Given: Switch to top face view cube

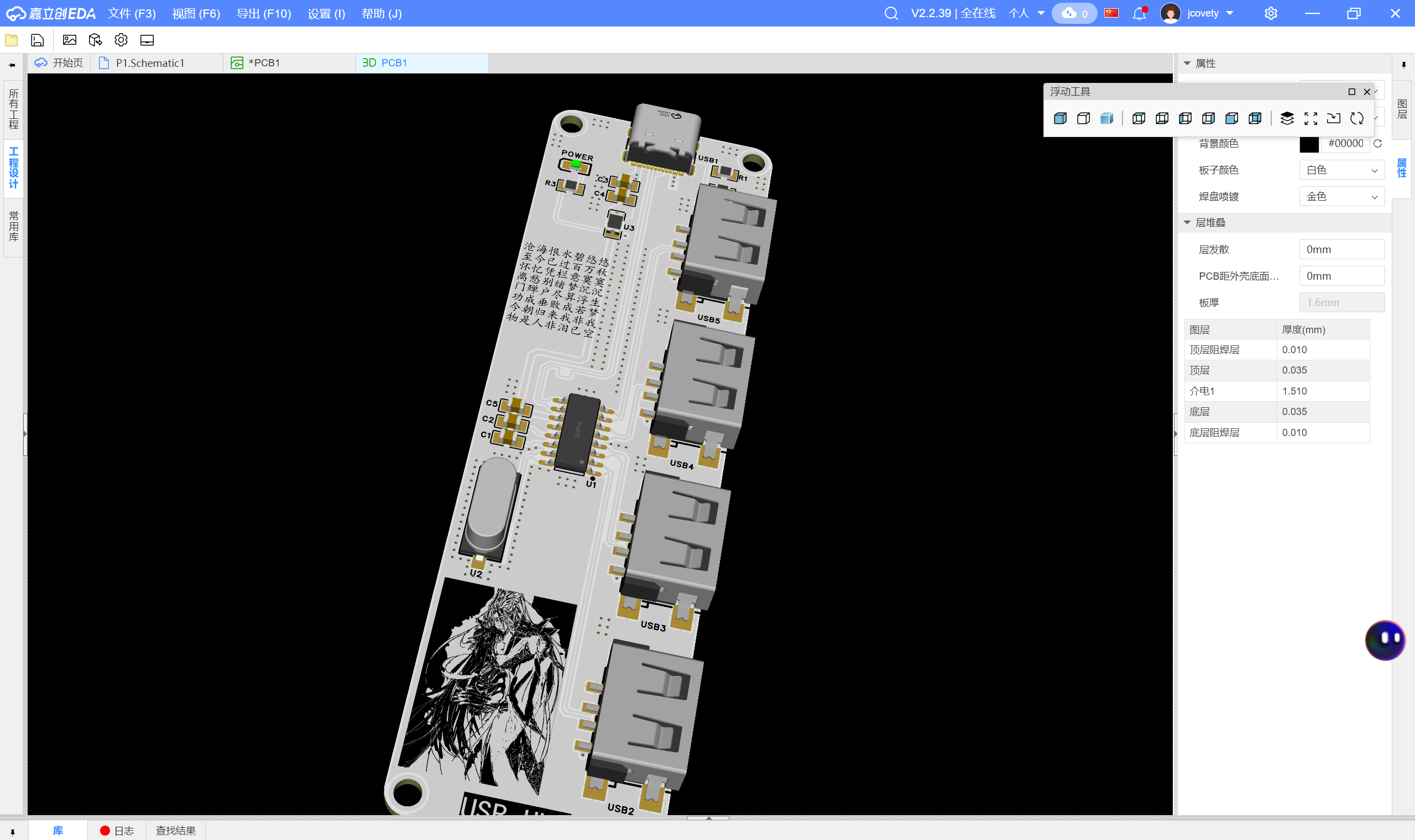Looking at the screenshot, I should [x=1139, y=118].
